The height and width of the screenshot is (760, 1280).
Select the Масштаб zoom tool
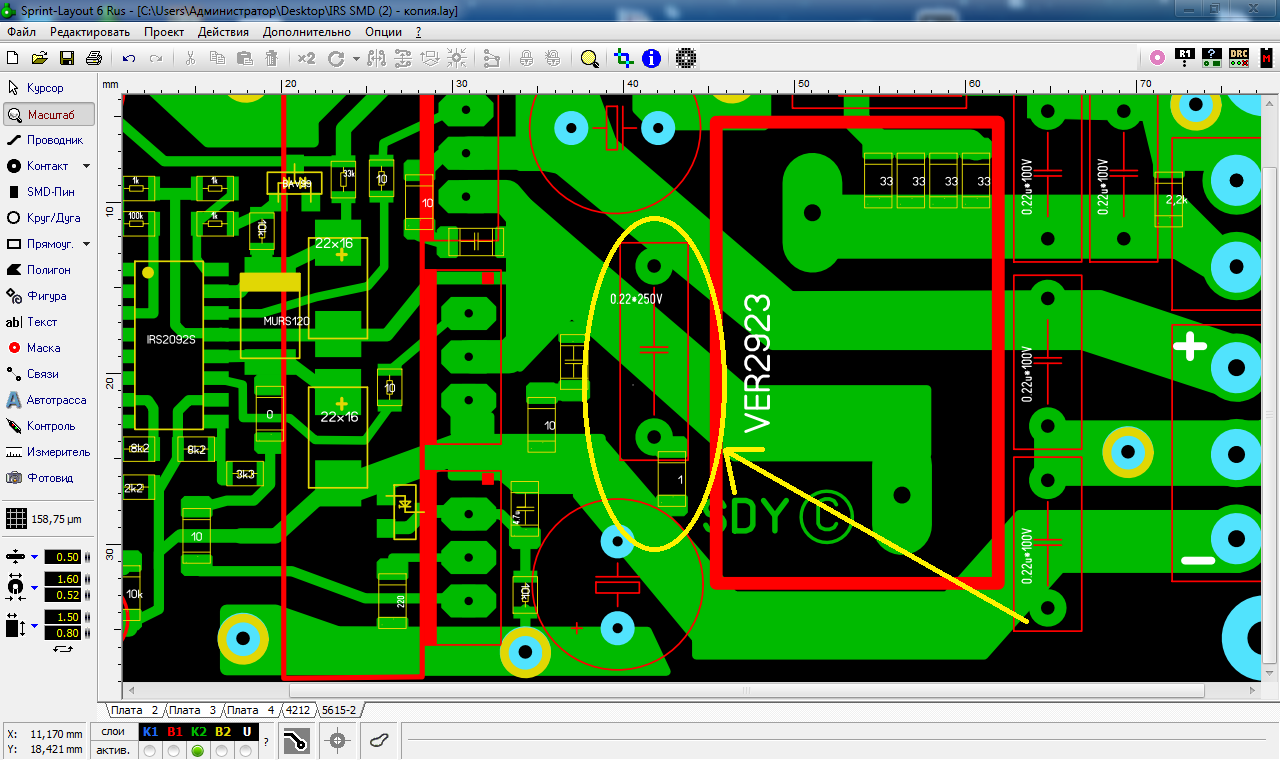point(48,114)
